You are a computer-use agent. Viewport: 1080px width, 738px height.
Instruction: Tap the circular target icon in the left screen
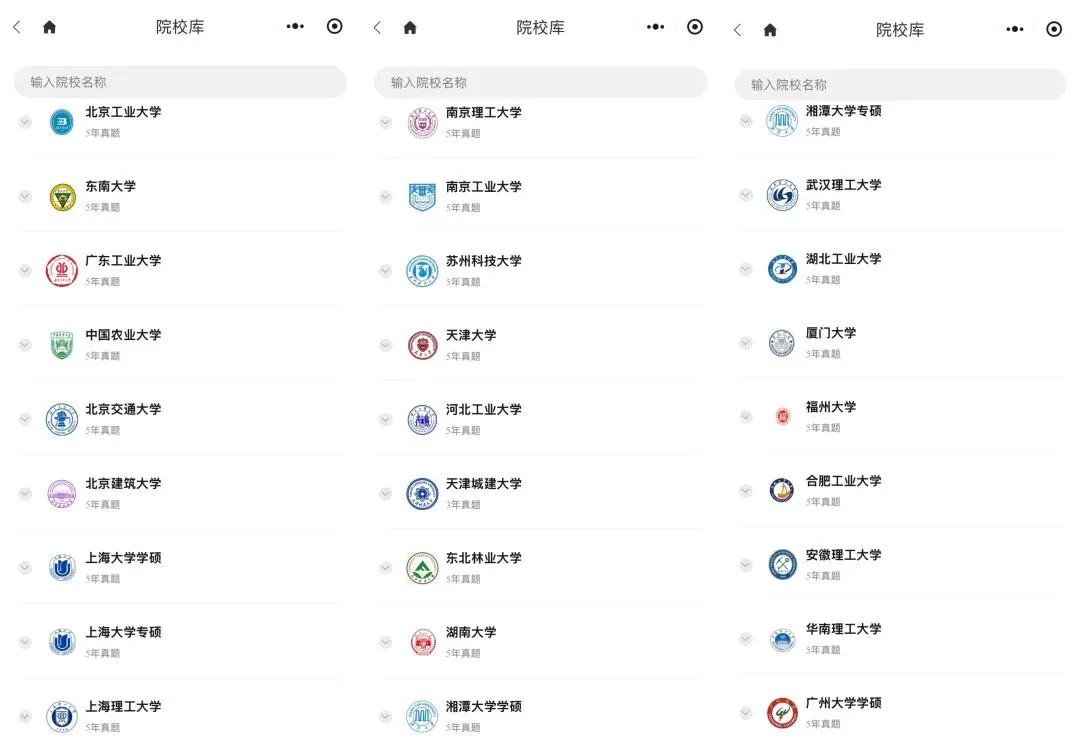point(335,26)
